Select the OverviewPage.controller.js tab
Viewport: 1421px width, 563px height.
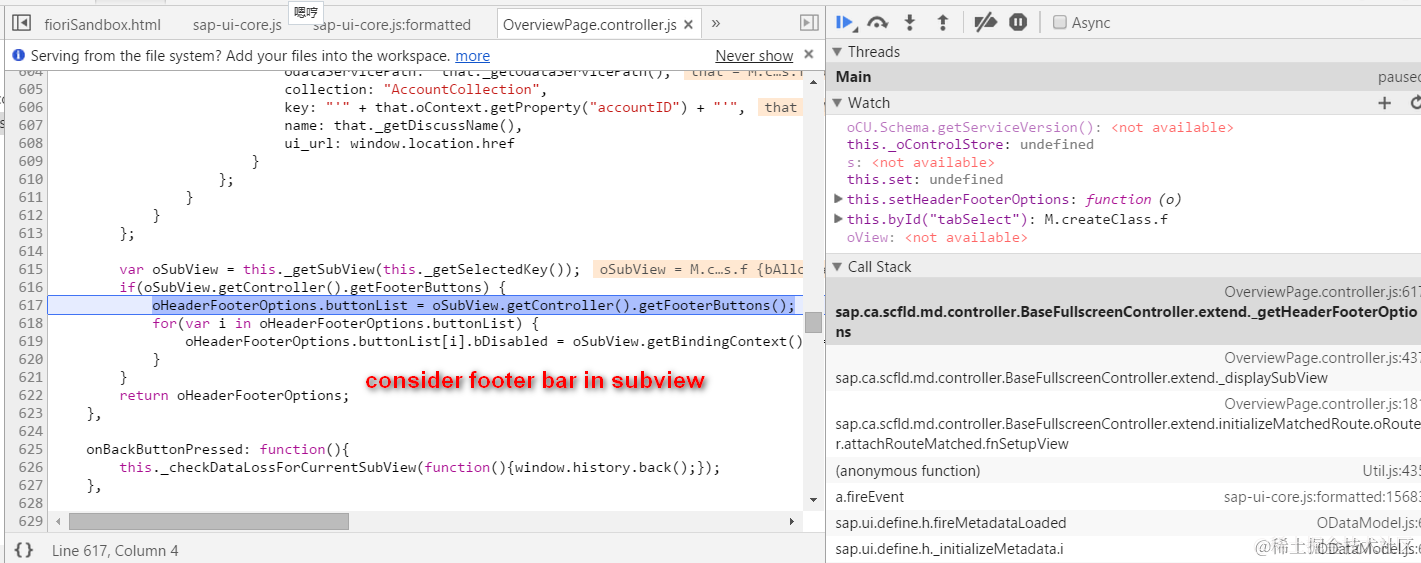590,24
